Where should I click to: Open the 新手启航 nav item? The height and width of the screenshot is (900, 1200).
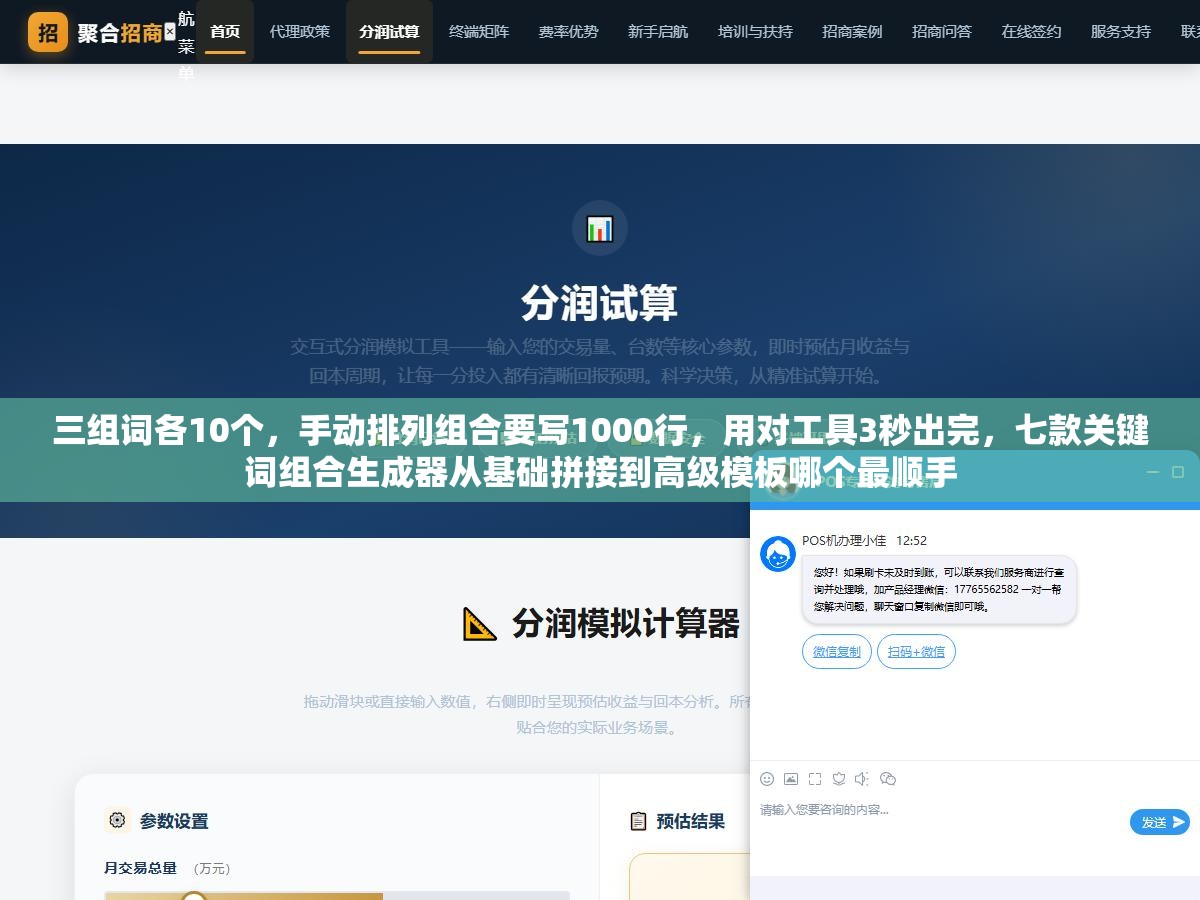click(x=658, y=31)
